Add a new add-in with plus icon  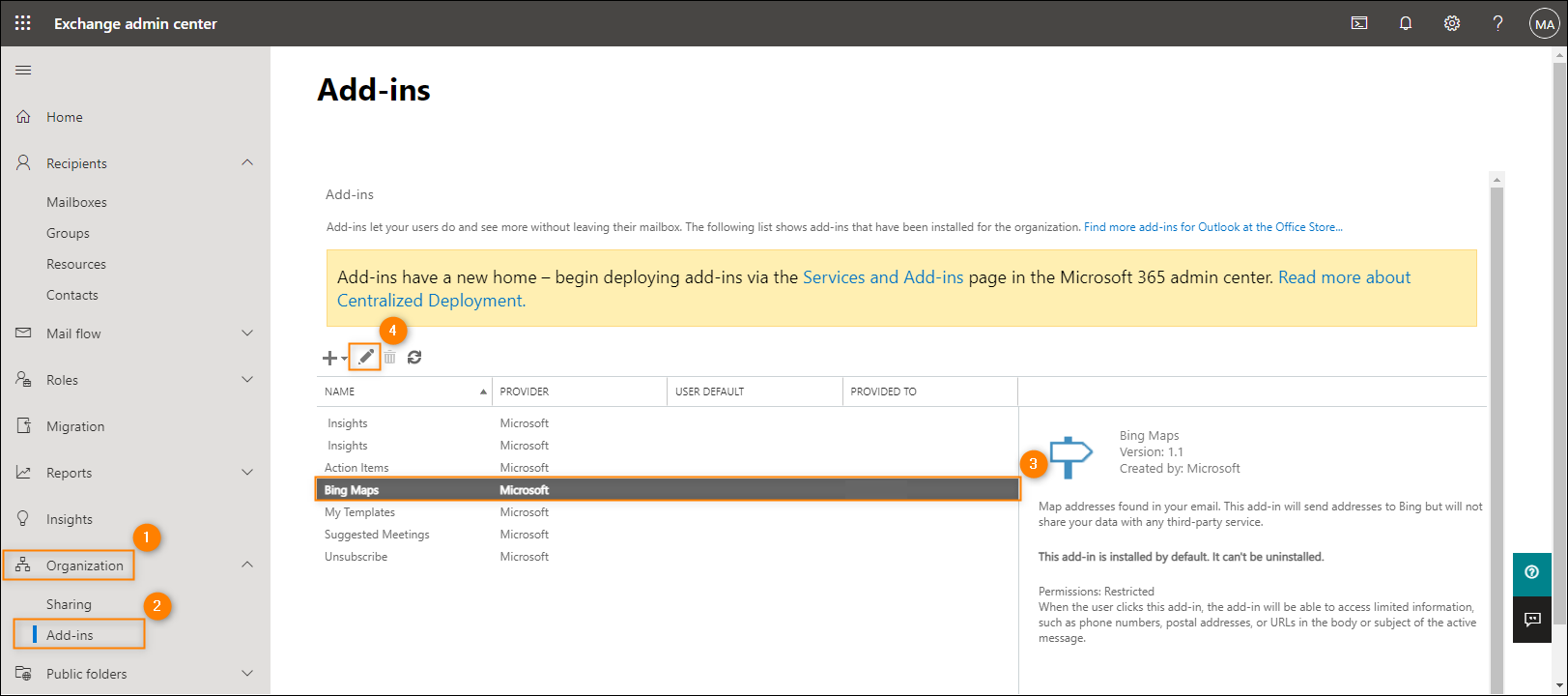(329, 358)
